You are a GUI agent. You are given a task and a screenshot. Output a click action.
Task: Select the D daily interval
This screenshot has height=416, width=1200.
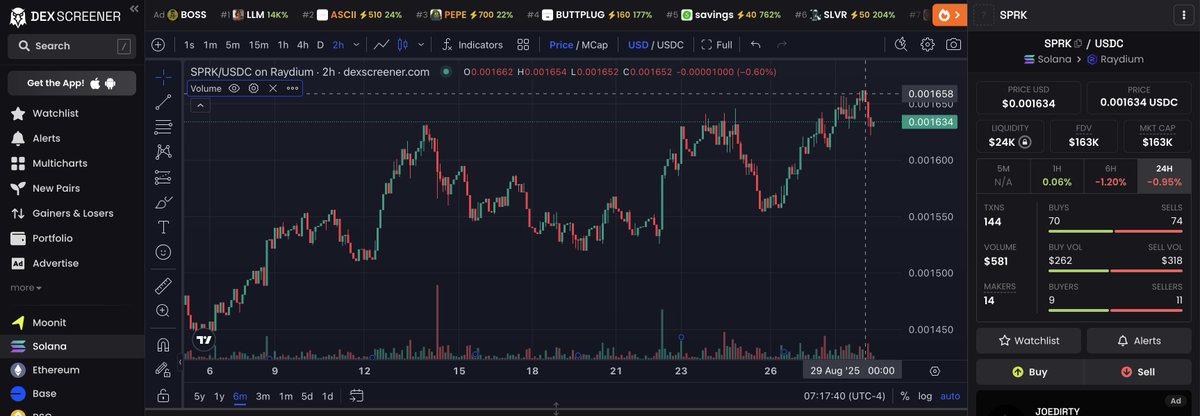point(320,45)
